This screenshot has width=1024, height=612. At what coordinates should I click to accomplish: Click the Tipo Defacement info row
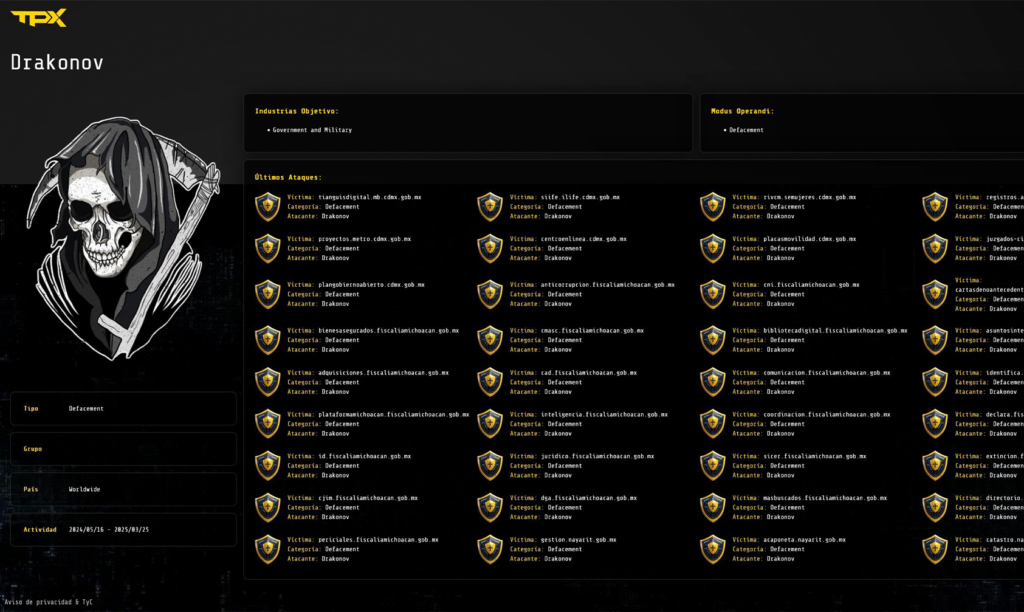123,408
